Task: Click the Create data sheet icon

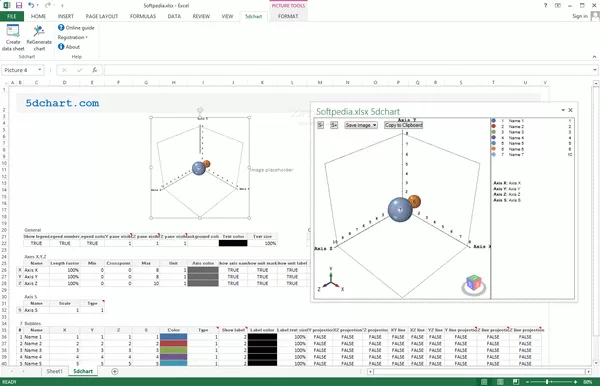Action: 13,31
